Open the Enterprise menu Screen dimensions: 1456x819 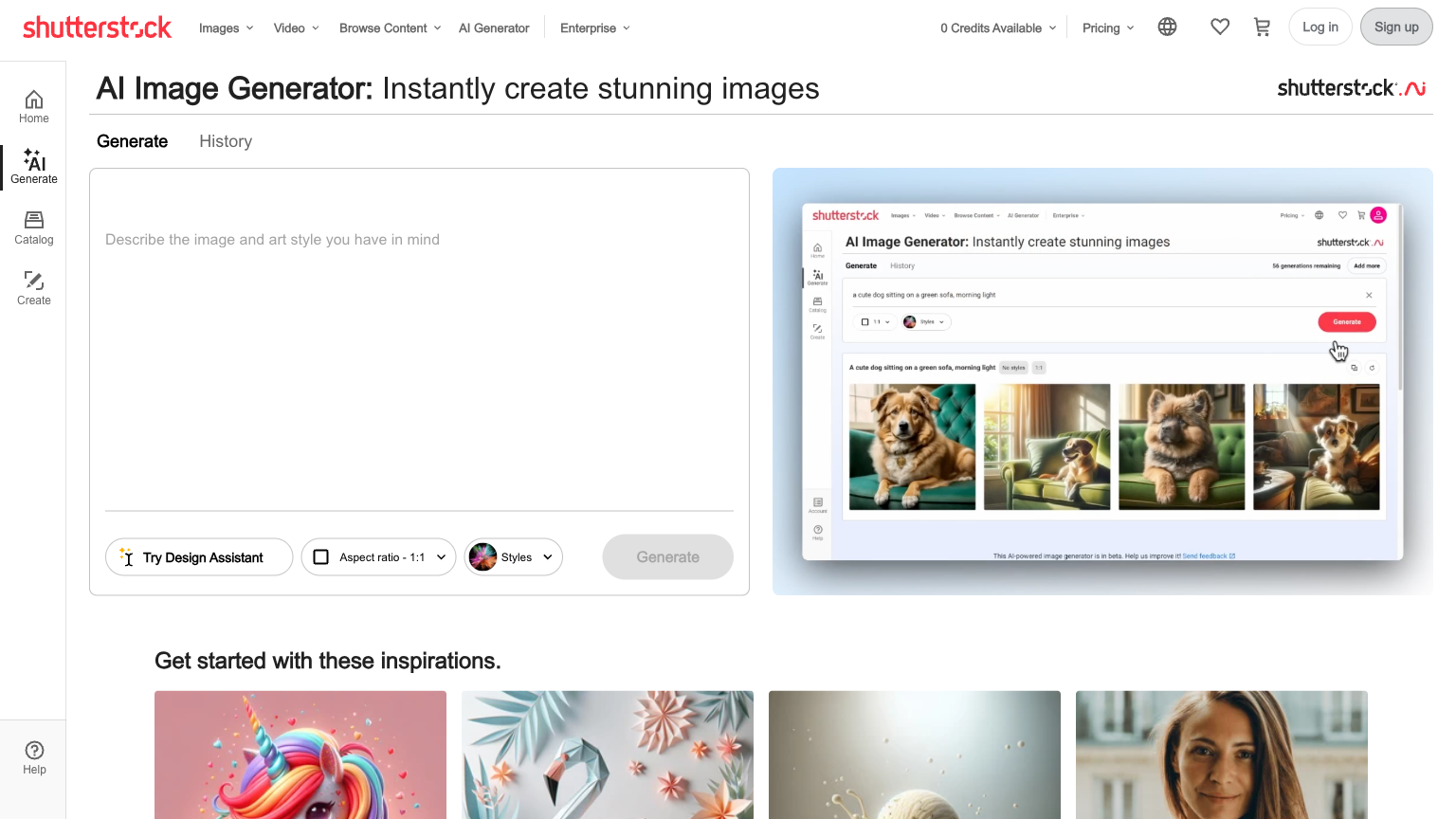click(x=593, y=27)
